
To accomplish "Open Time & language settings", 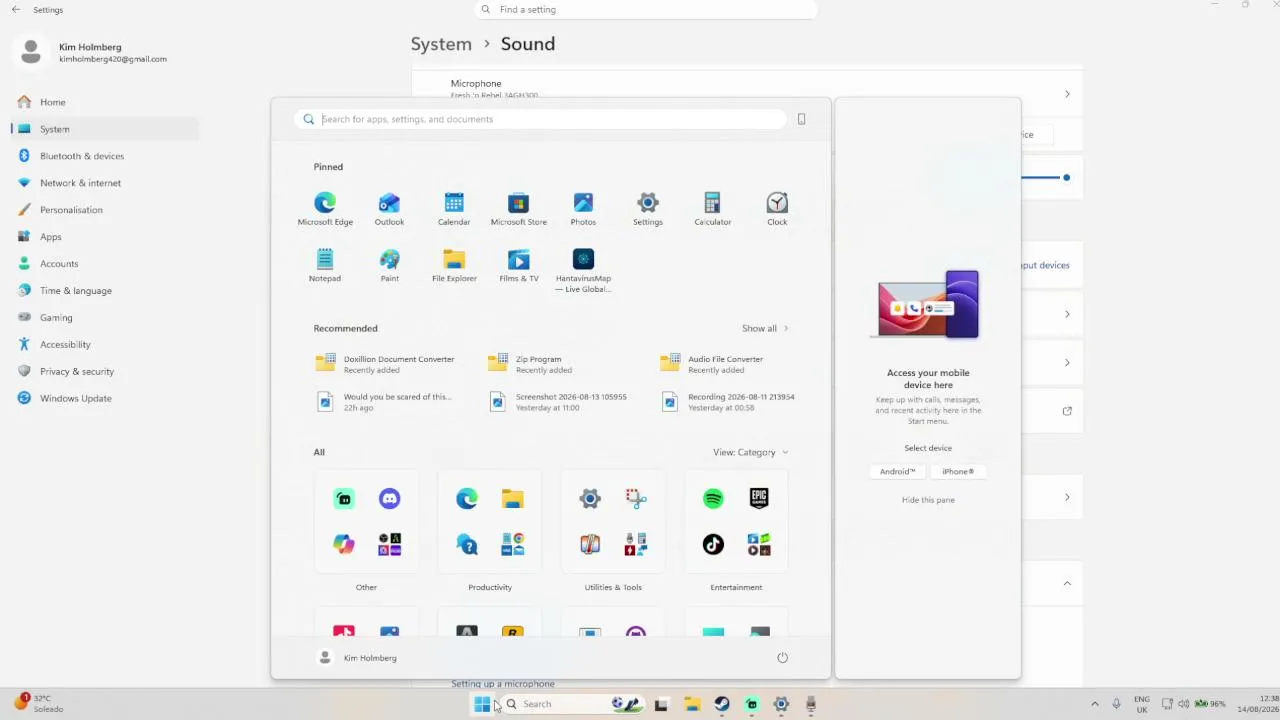I will pos(105,291).
